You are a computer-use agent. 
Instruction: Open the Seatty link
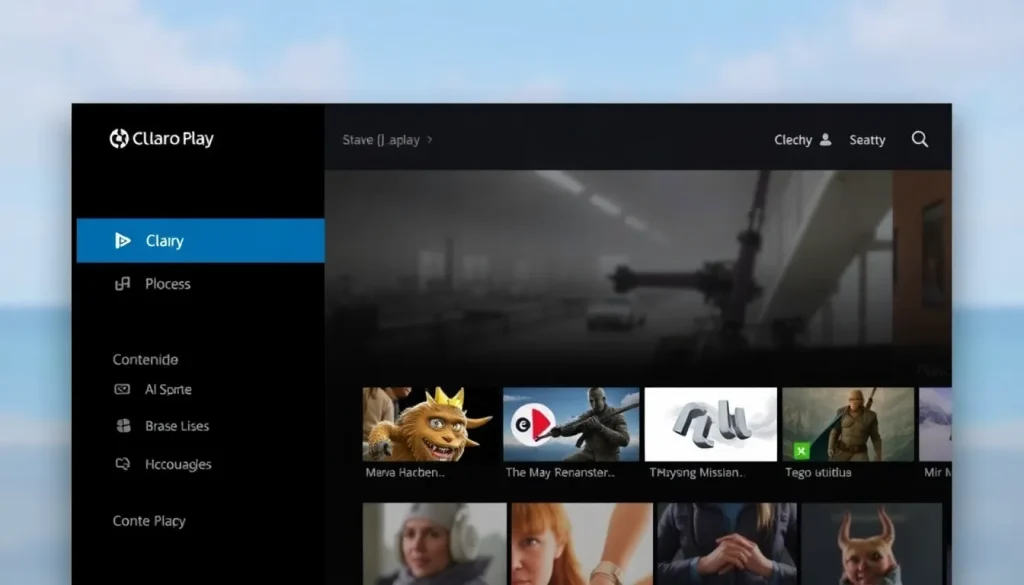[867, 140]
